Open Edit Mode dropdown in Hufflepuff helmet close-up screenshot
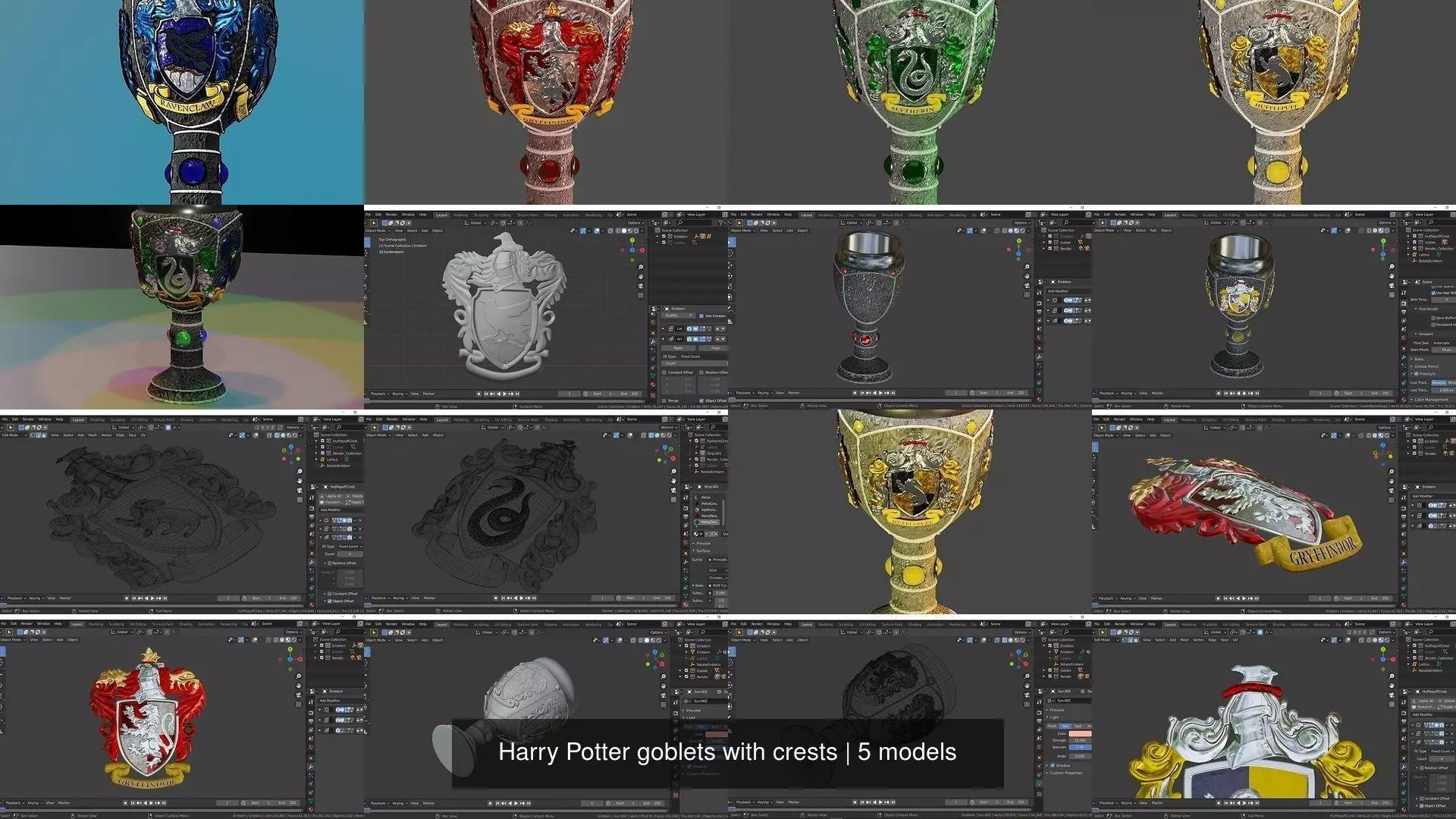The image size is (1456, 819). point(1106,640)
